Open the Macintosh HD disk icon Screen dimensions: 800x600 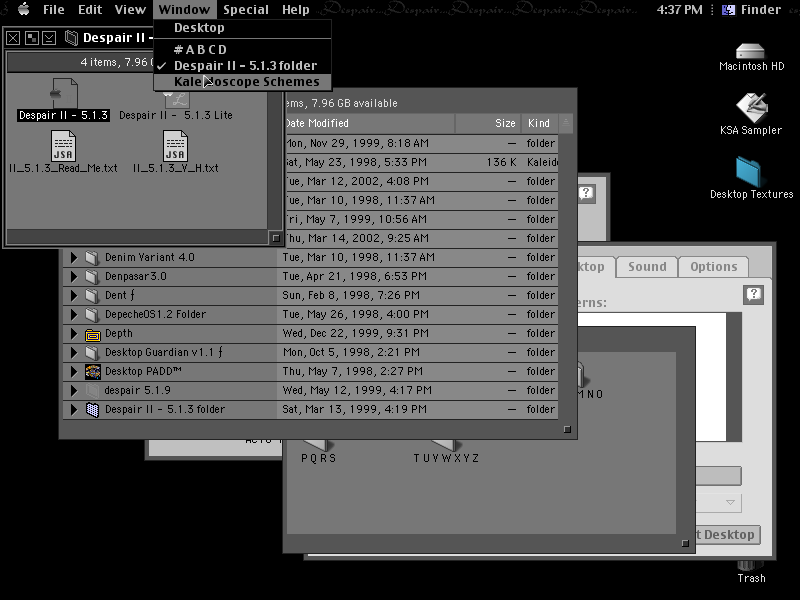tap(750, 52)
